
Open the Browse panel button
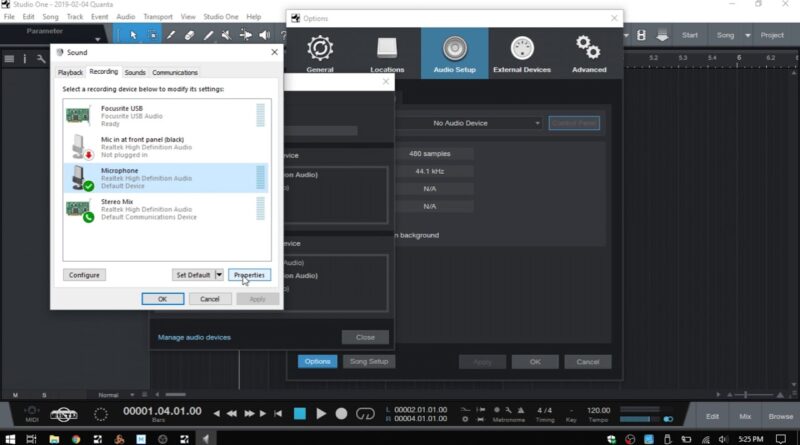tap(781, 416)
